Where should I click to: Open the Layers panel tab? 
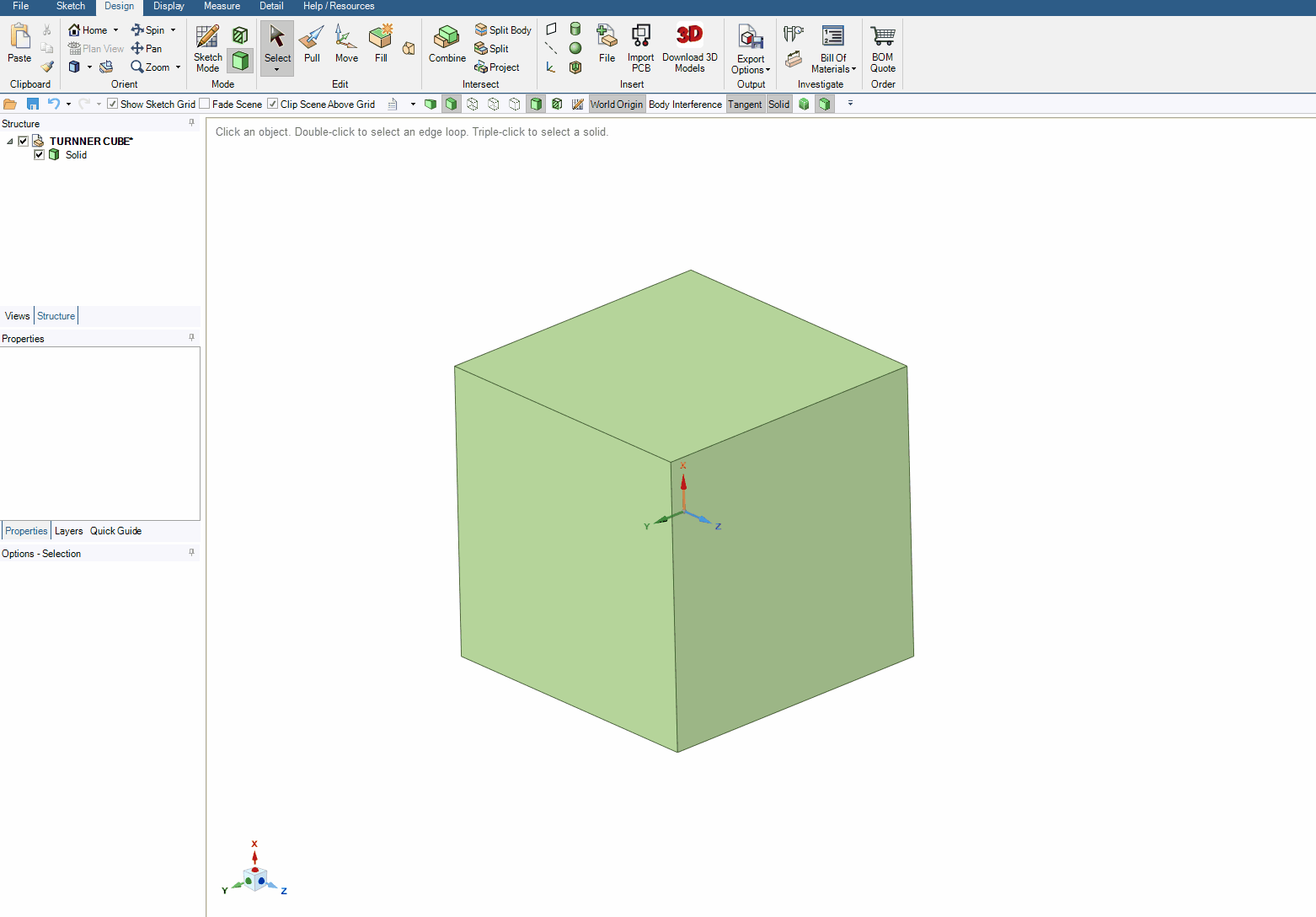tap(69, 531)
